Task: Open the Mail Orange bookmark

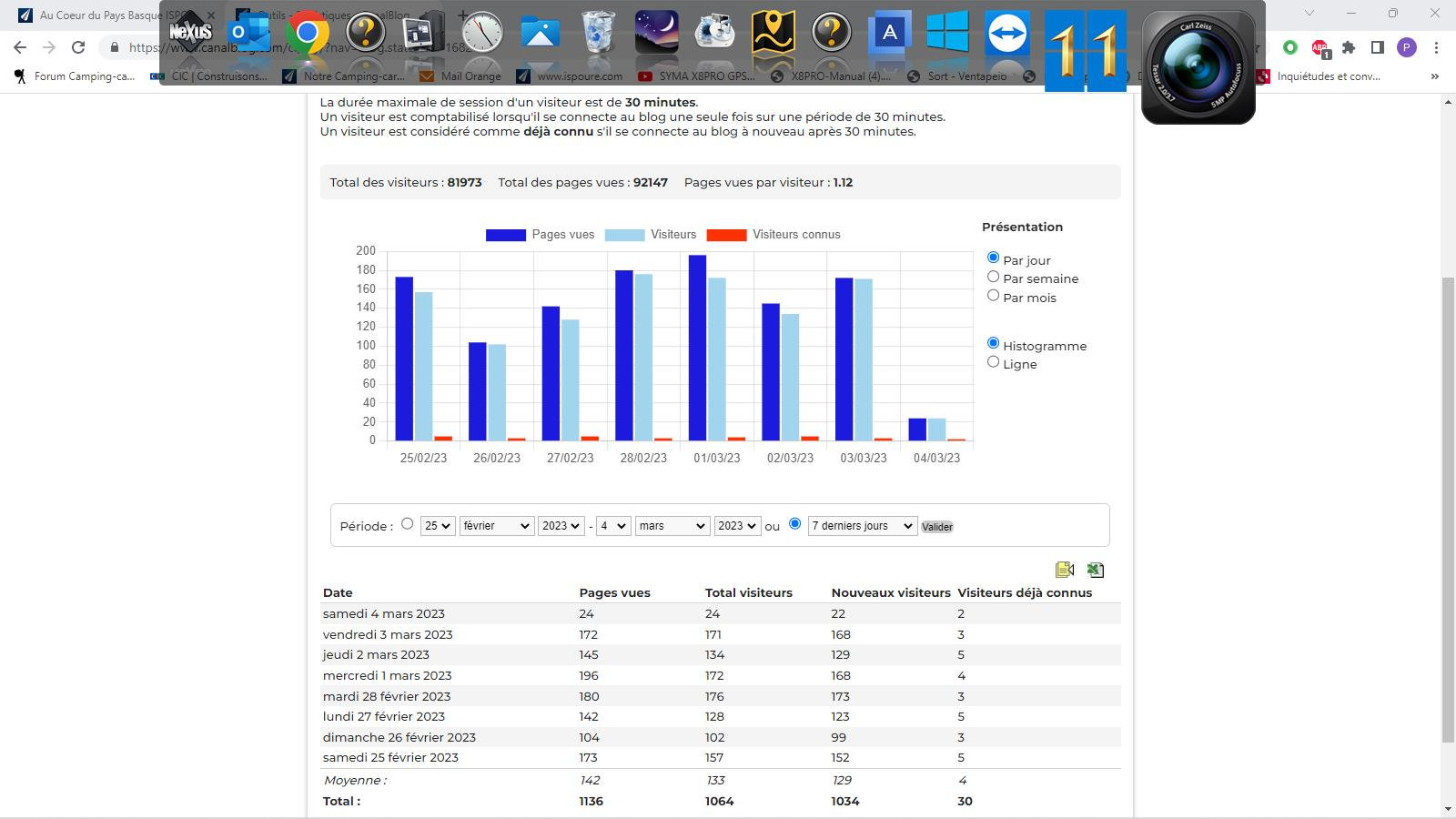Action: pyautogui.click(x=460, y=76)
